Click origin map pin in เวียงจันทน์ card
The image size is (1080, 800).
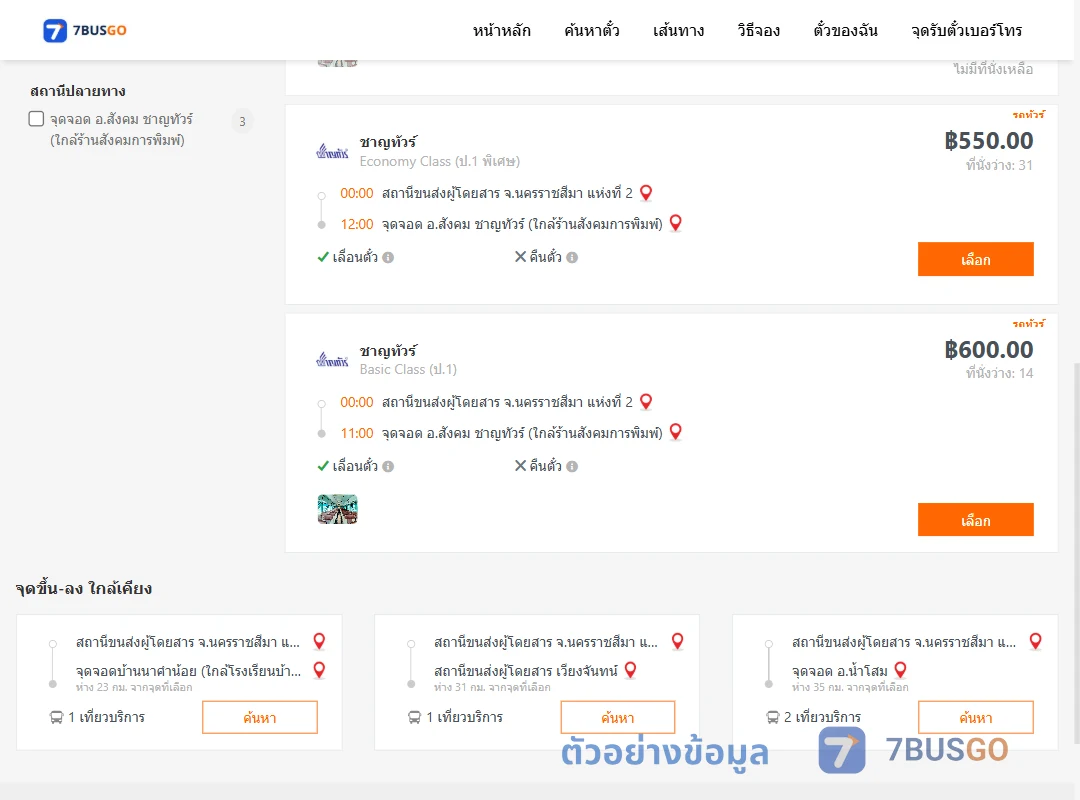(x=678, y=642)
